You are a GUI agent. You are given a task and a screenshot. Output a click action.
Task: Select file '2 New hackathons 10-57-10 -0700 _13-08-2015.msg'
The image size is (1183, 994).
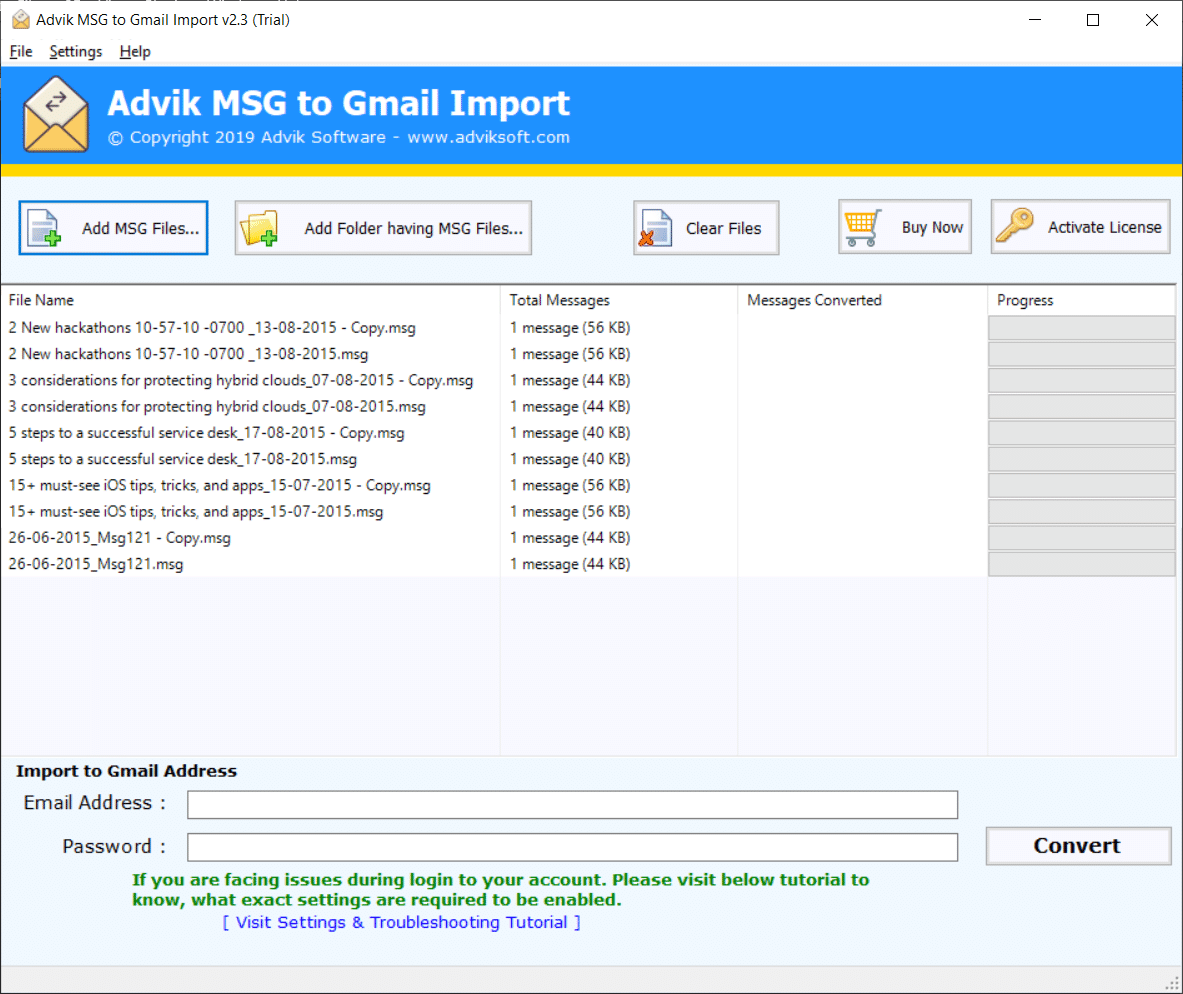click(x=189, y=354)
